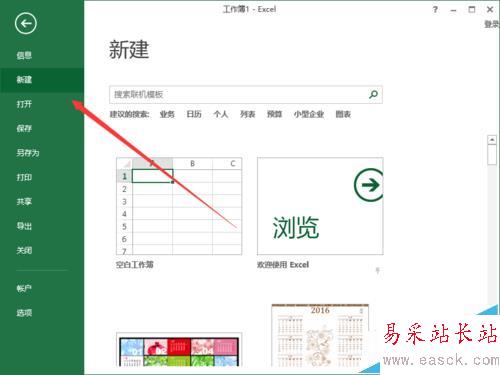500x375 pixels.
Task: Minimize the Excel window
Action: [x=453, y=10]
